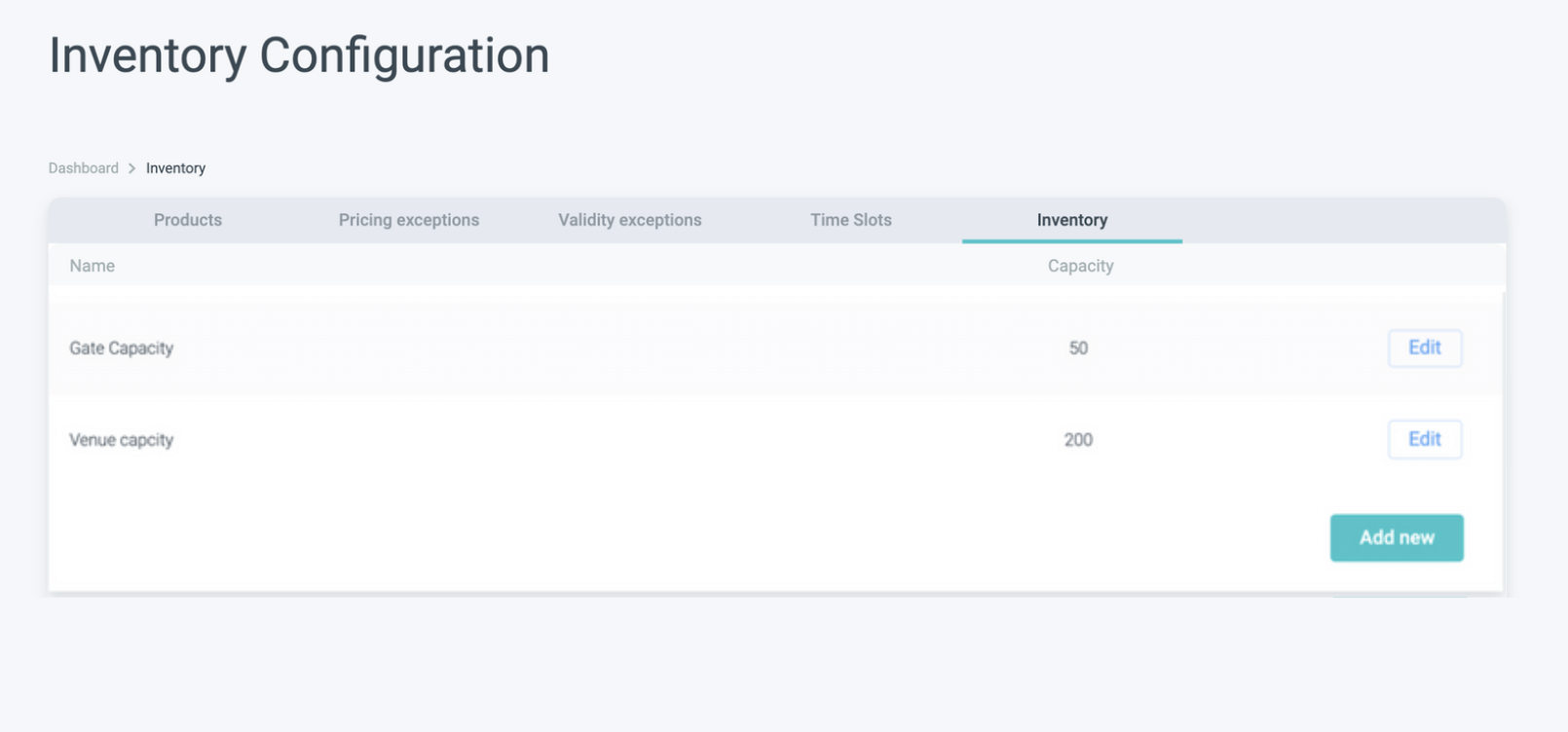This screenshot has height=732, width=1568.
Task: Open the Pricing exceptions tab
Action: (x=409, y=220)
